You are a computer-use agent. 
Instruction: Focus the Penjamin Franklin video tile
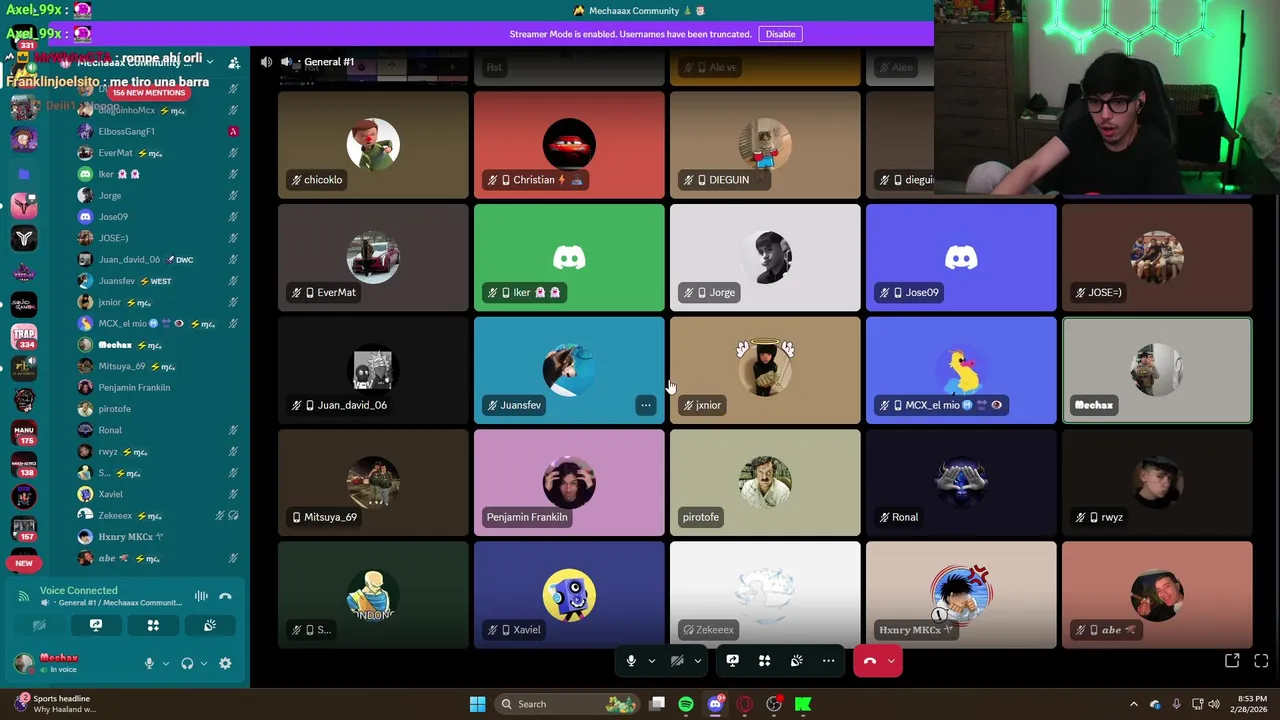pyautogui.click(x=569, y=482)
